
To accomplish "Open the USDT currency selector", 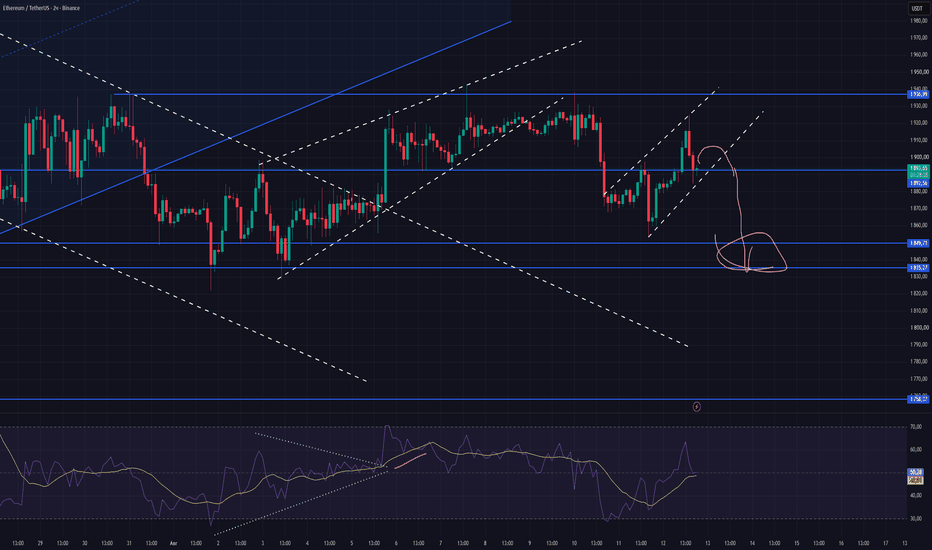I will [x=917, y=8].
